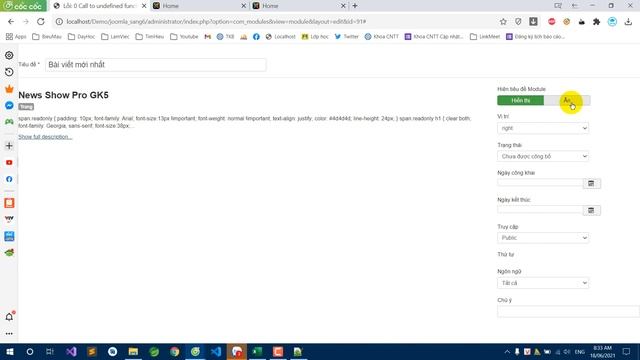Open Facebook shortcut in the sidebar

[x=9, y=179]
